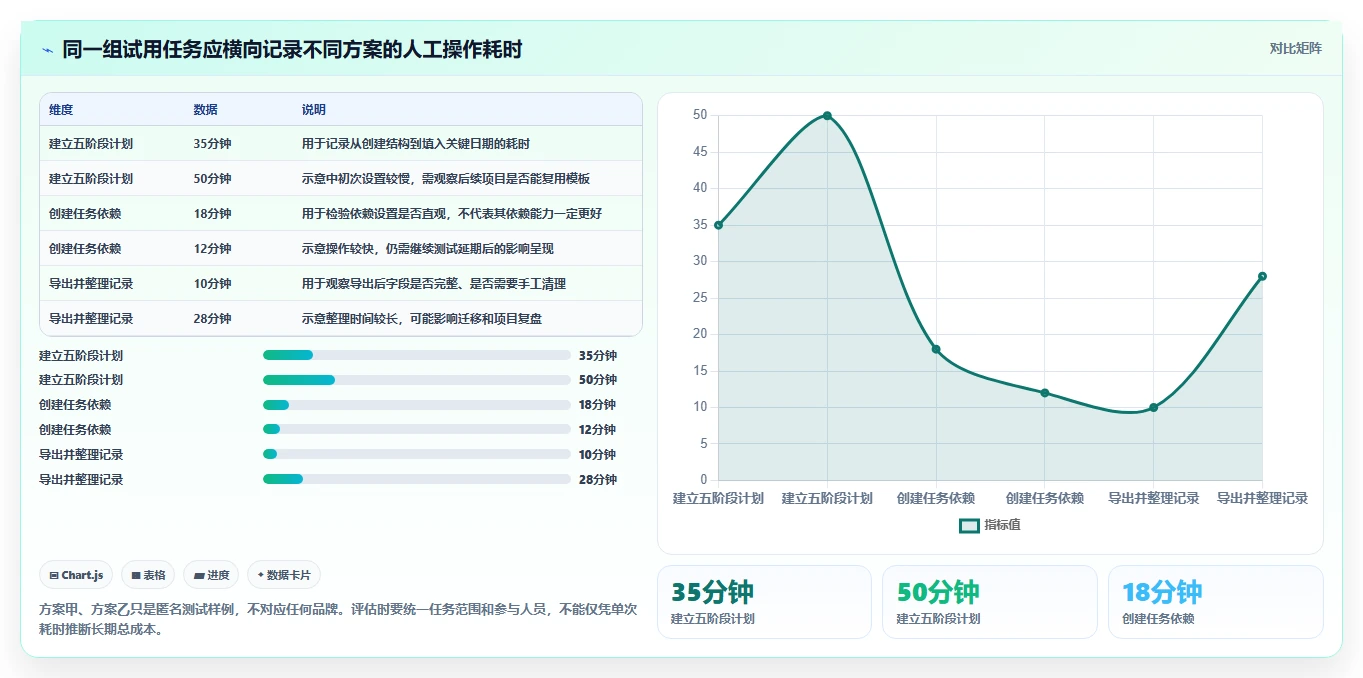Image resolution: width=1363 pixels, height=678 pixels.
Task: Click description 示意中初次设置较慢，需观察后续项目是否能复用模板
Action: point(446,179)
